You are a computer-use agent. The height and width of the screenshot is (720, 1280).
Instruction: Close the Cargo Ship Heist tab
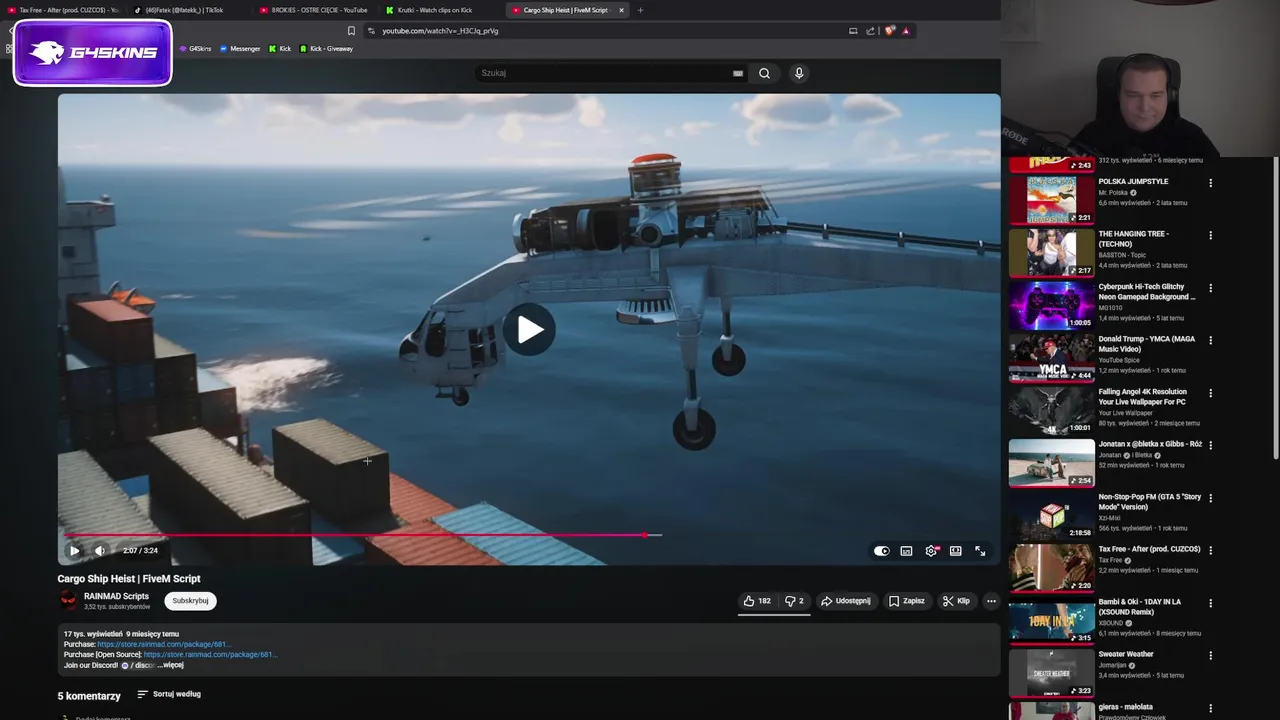point(621,10)
